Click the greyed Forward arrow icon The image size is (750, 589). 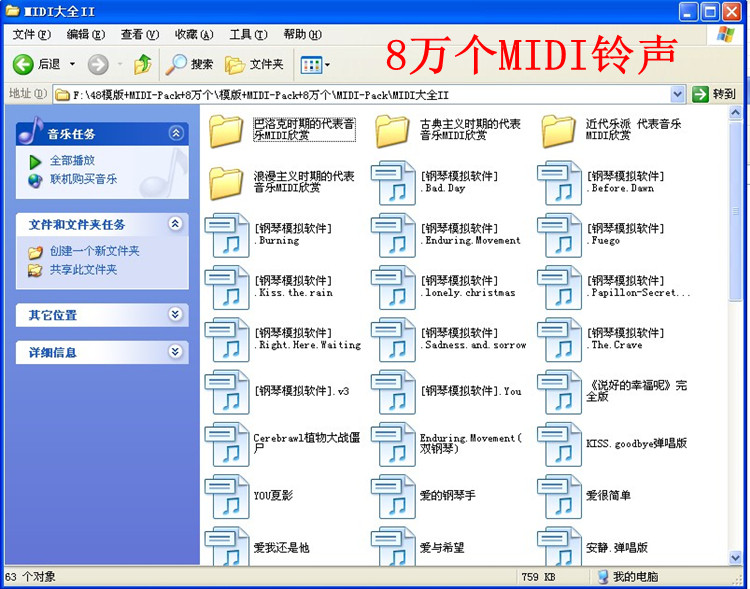point(98,64)
